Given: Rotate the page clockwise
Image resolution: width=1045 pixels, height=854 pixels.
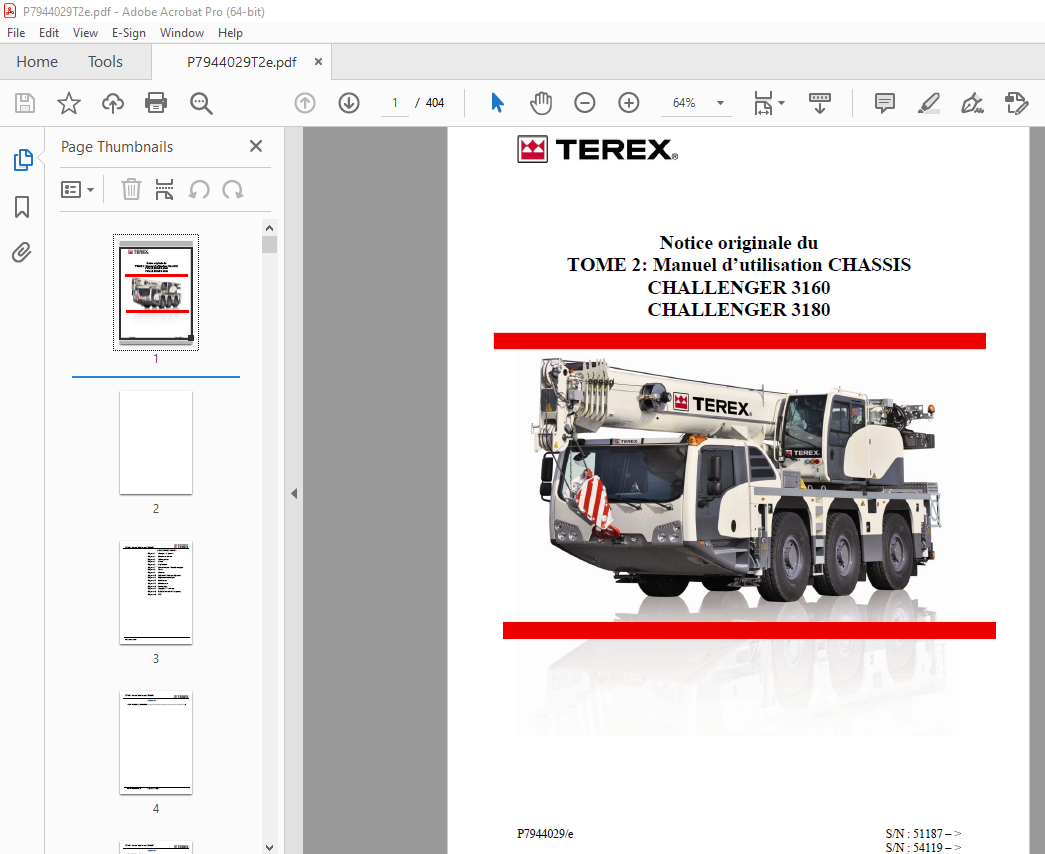Looking at the screenshot, I should click(233, 190).
